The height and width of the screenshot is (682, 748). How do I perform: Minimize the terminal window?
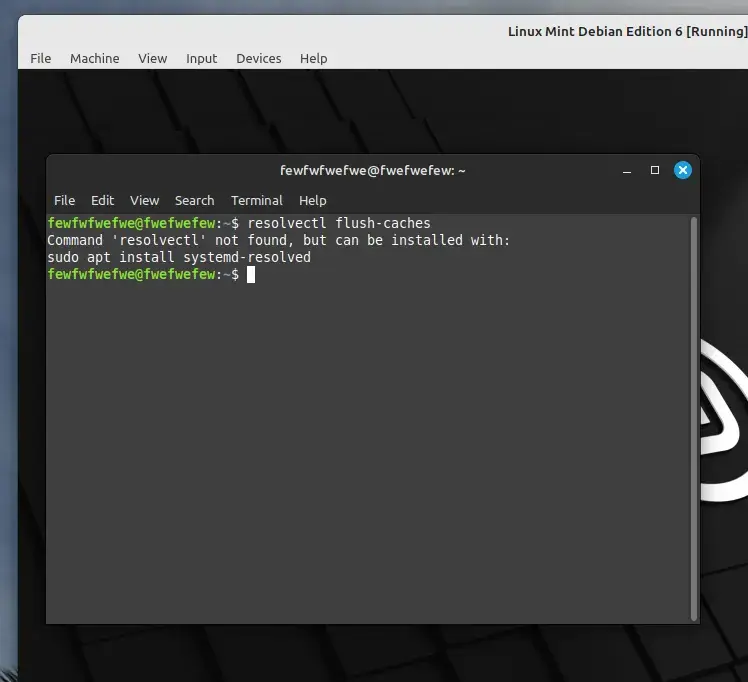[627, 171]
